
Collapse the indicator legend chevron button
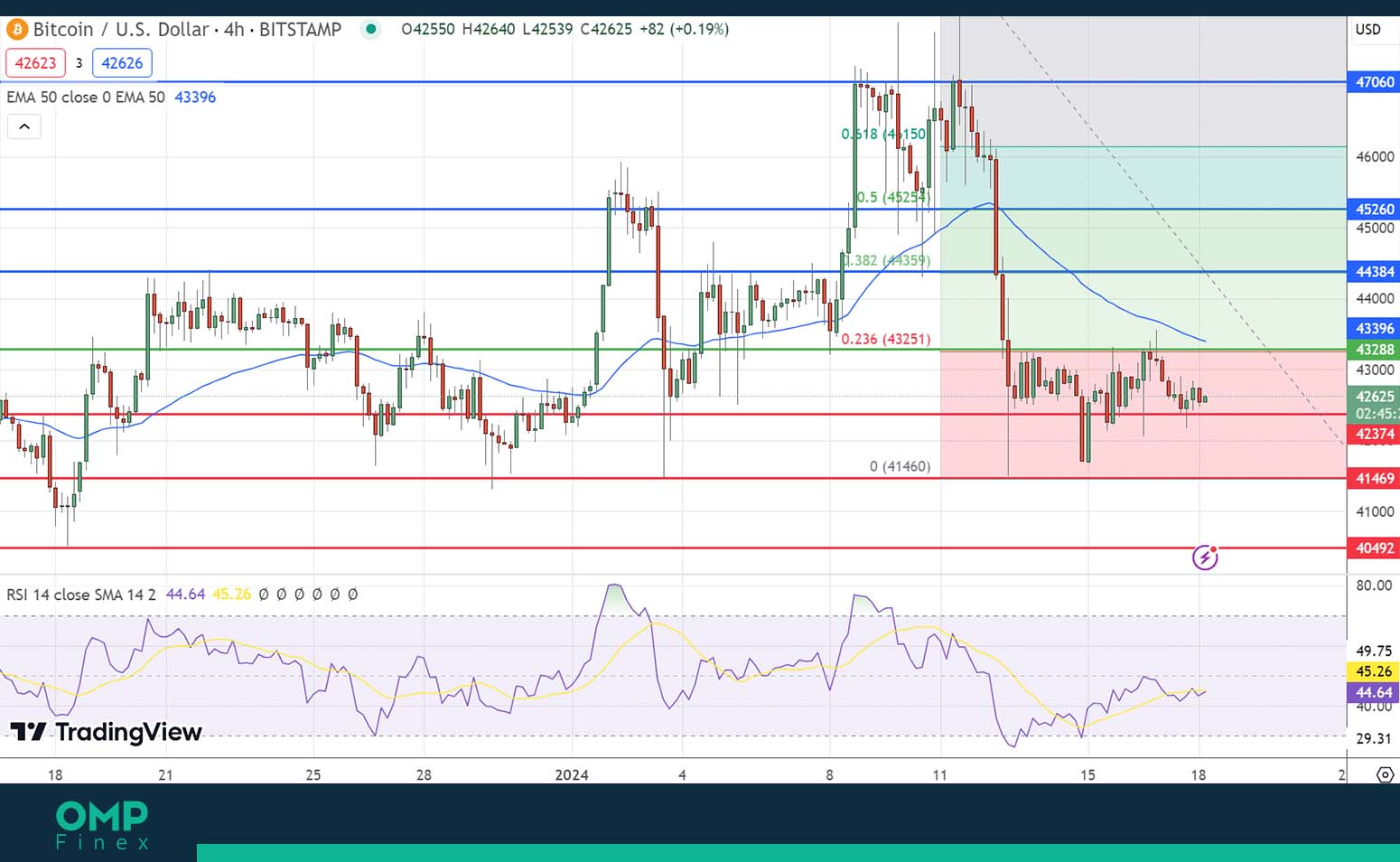click(24, 126)
